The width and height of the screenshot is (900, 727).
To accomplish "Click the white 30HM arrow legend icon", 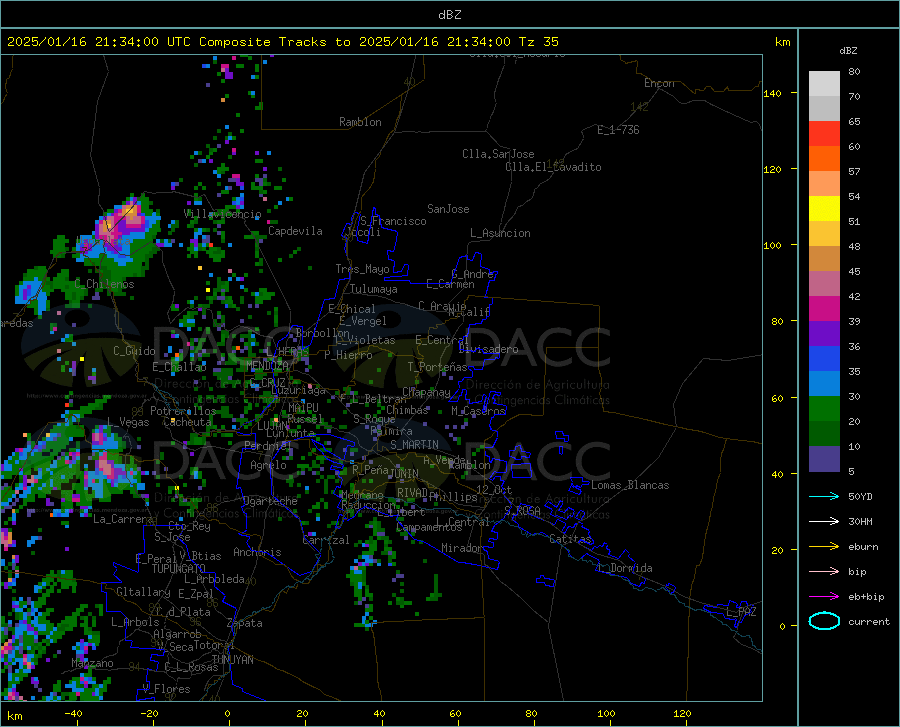I will 824,521.
